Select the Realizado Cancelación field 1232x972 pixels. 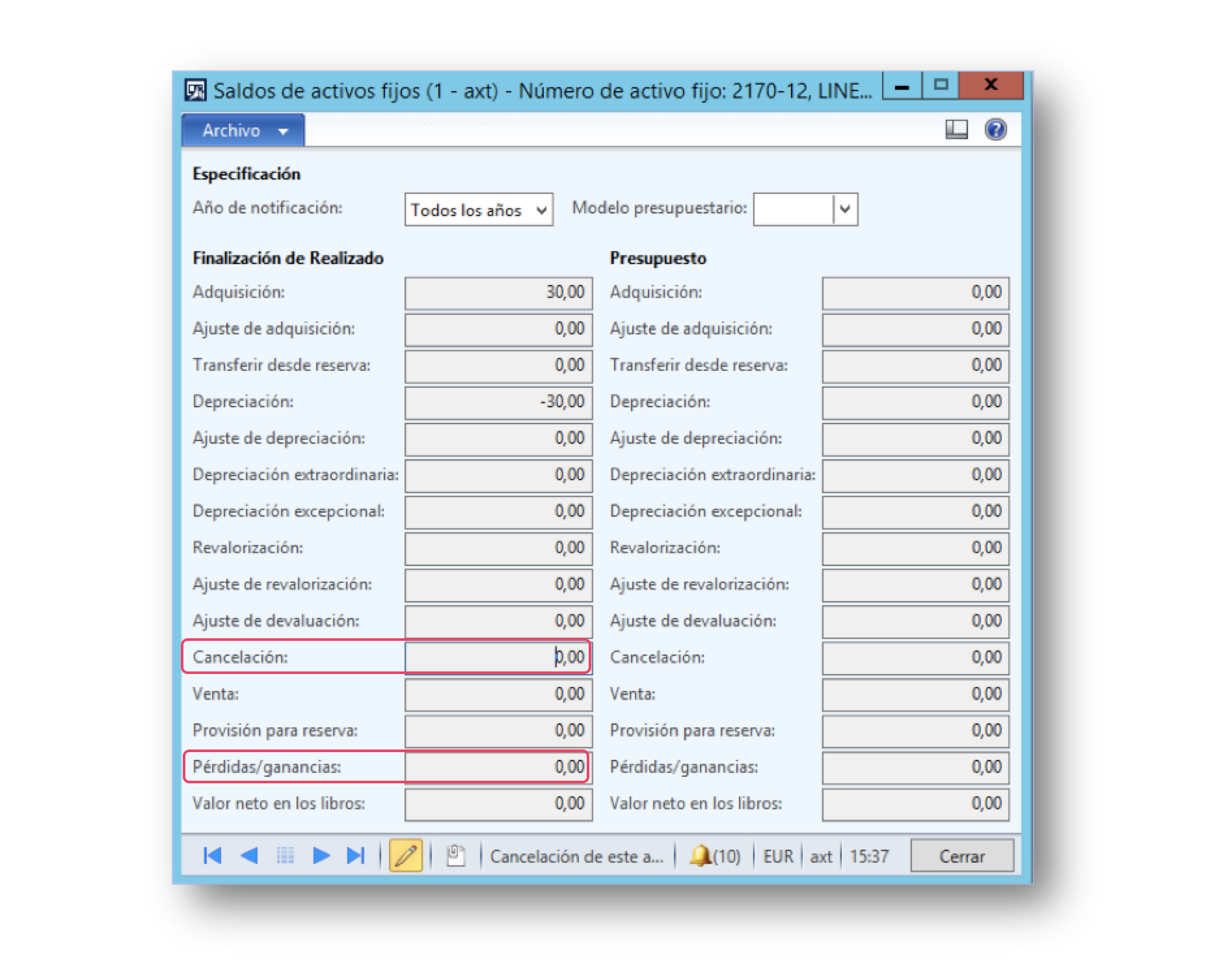pos(498,658)
